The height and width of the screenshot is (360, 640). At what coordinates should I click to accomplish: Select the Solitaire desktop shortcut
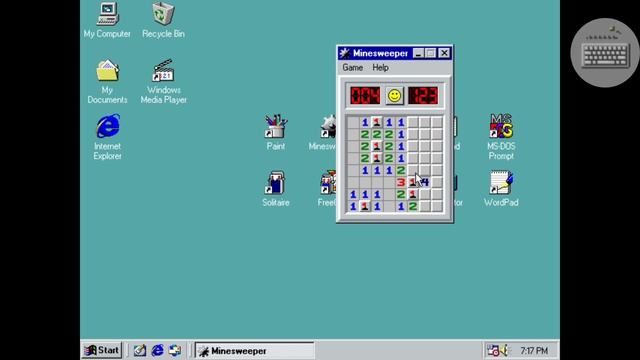point(276,189)
